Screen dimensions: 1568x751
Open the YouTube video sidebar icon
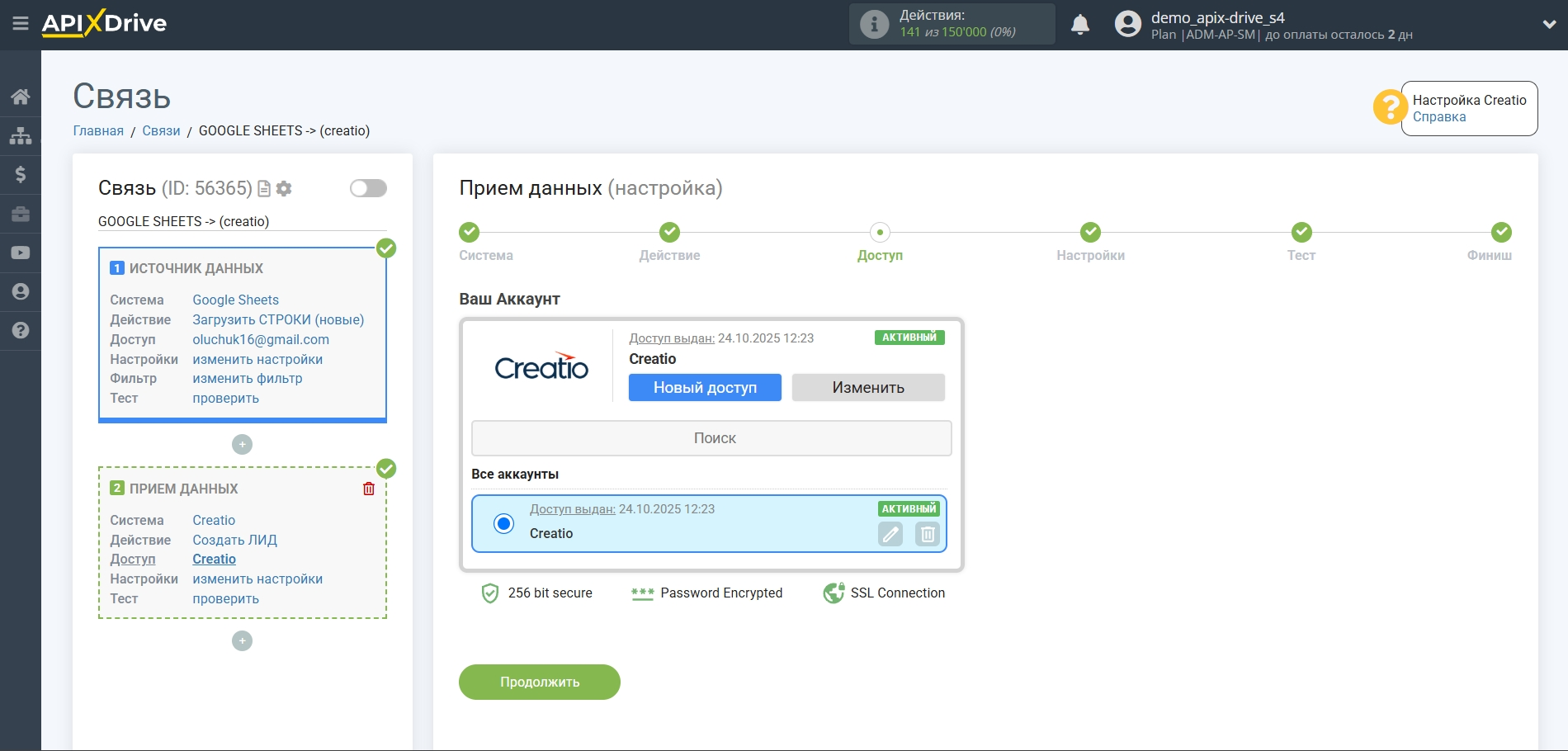point(21,253)
